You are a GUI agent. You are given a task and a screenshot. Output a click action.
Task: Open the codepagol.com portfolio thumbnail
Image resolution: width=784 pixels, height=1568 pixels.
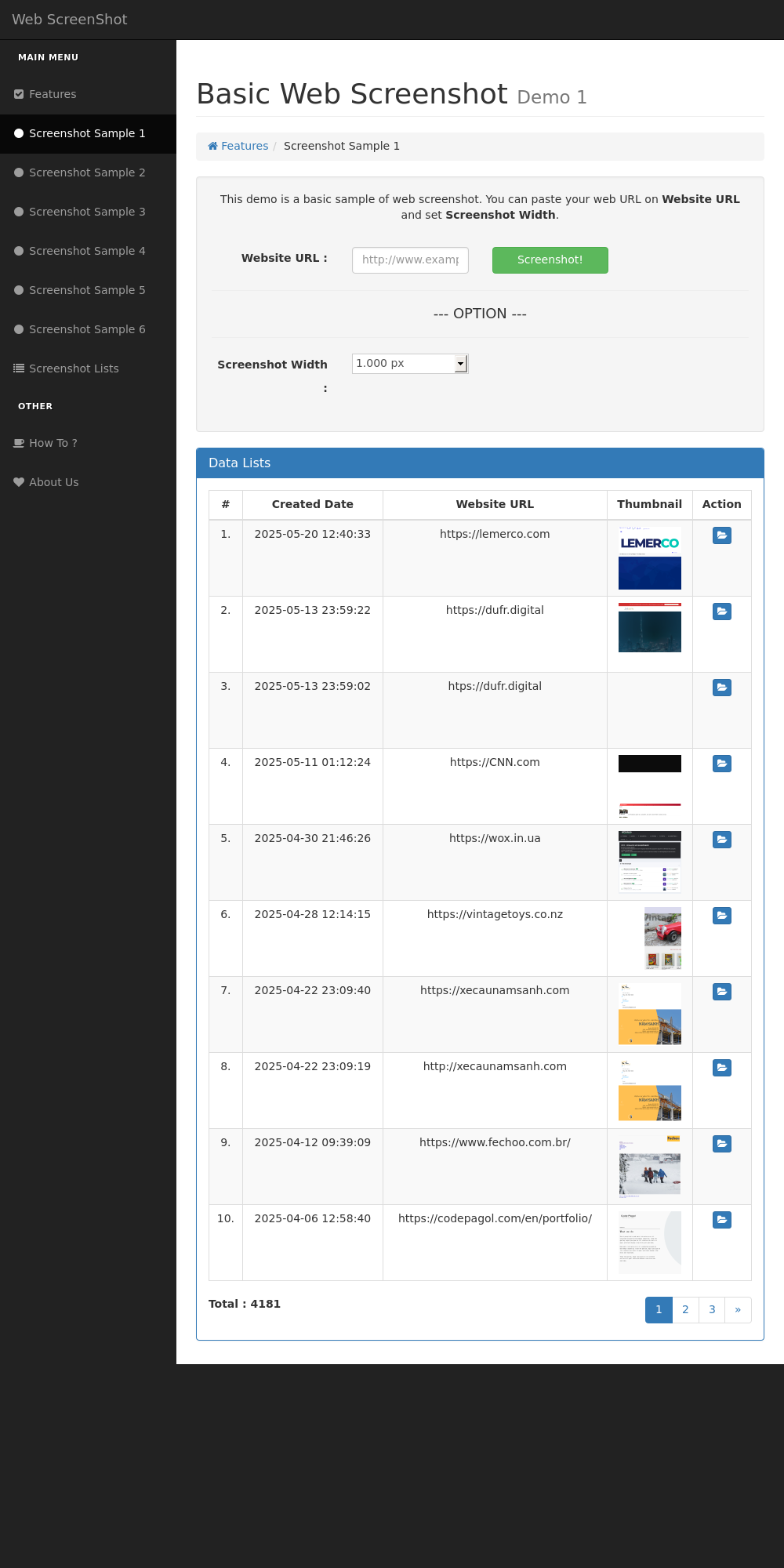tap(650, 1243)
